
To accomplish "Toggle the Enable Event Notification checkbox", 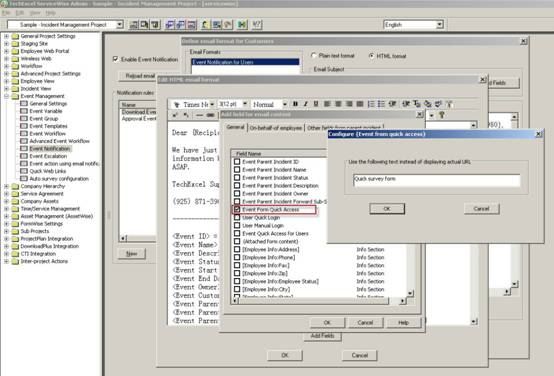I will pos(116,59).
